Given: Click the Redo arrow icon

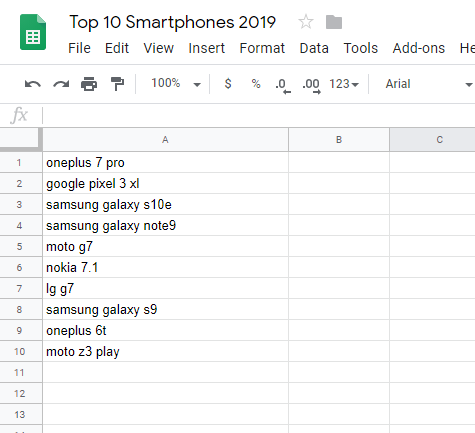Looking at the screenshot, I should click(61, 84).
